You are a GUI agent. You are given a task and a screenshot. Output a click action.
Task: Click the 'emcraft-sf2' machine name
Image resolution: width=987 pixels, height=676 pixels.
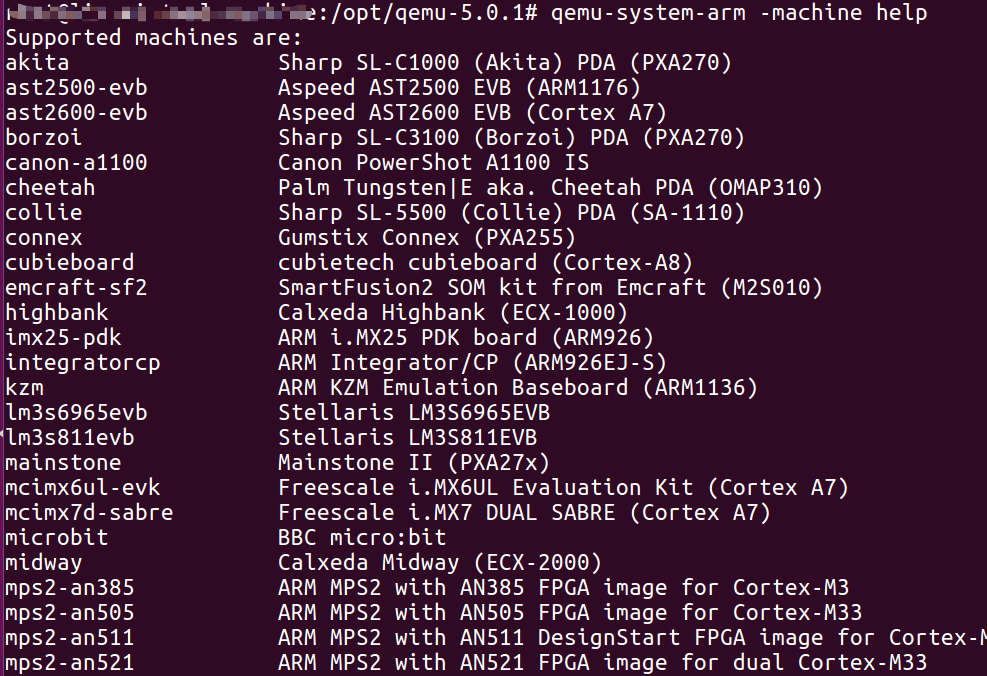(x=76, y=288)
